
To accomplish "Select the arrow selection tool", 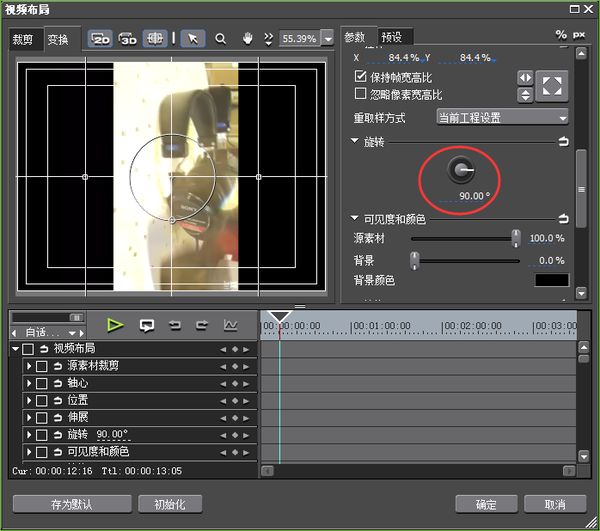I will pyautogui.click(x=193, y=39).
